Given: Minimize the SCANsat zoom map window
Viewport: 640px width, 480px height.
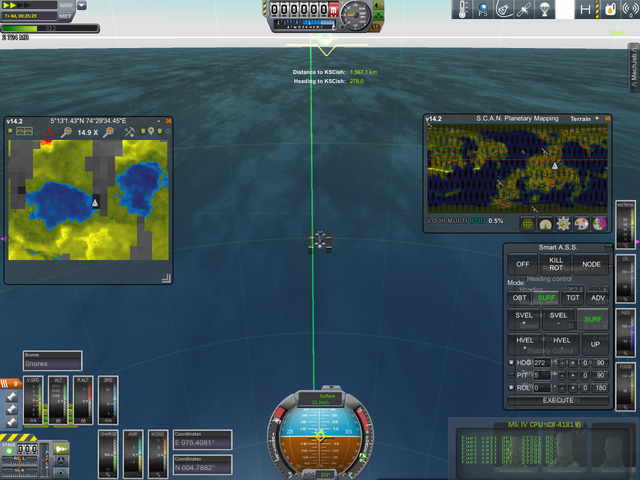Looking at the screenshot, I should (x=159, y=121).
